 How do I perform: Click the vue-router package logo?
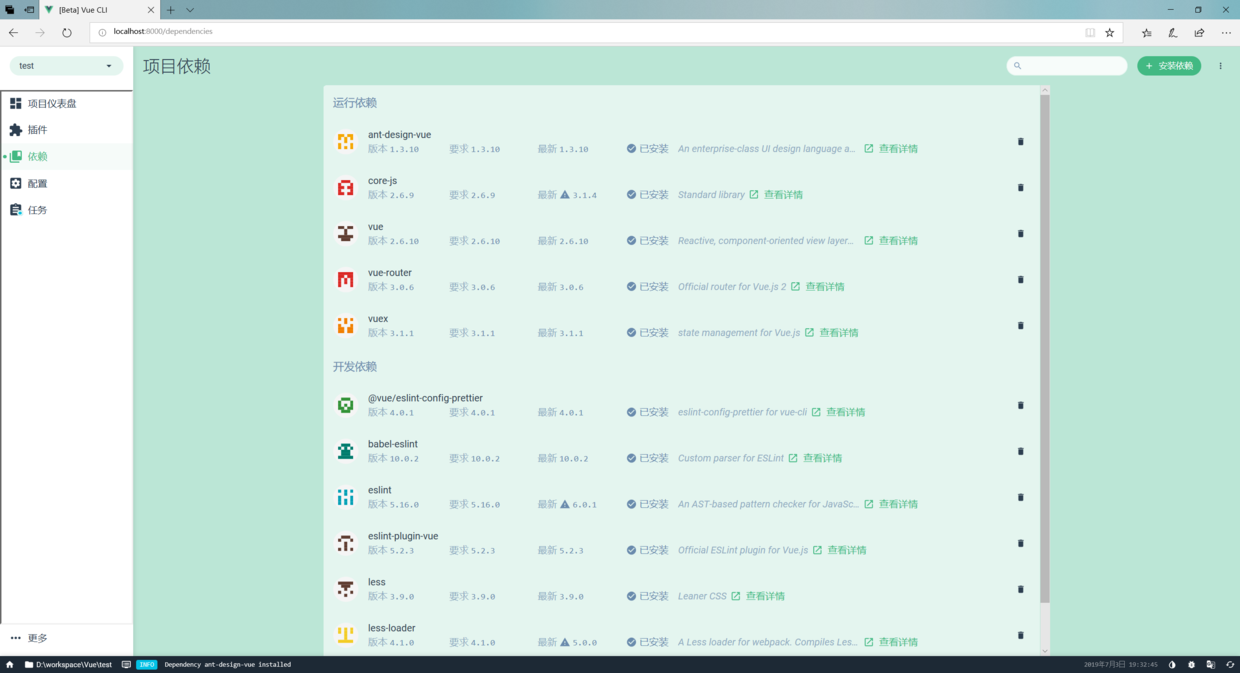[345, 280]
